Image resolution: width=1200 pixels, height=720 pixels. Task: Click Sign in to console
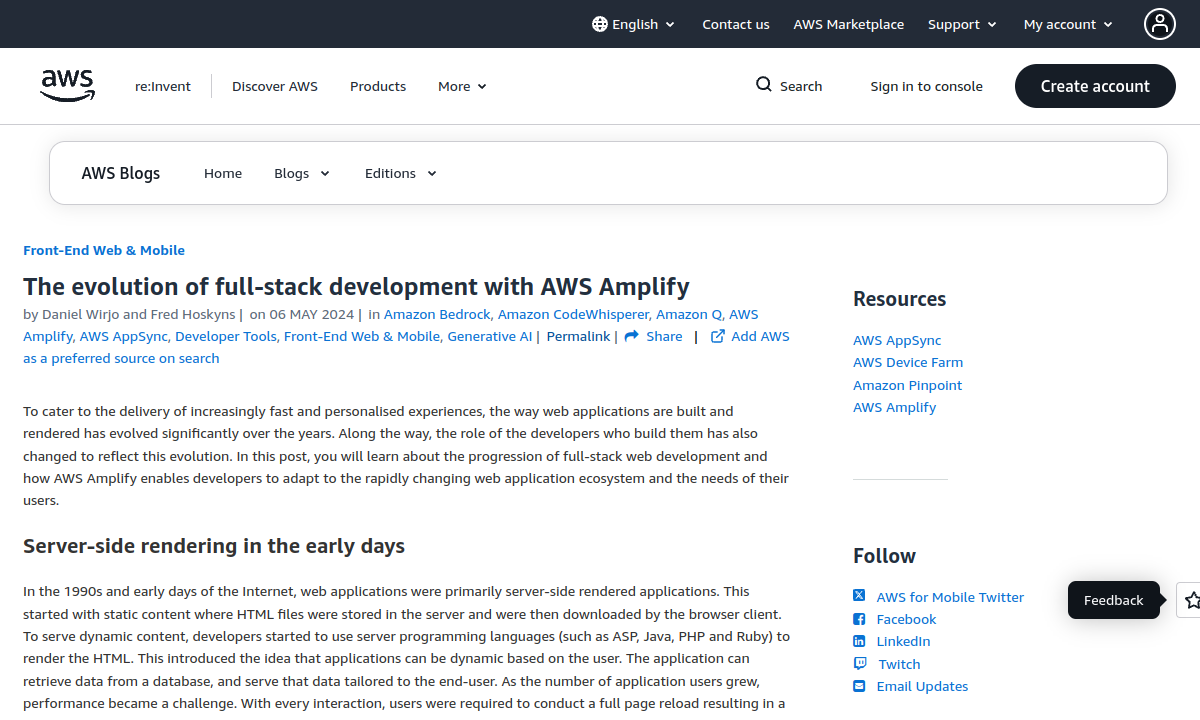point(927,86)
